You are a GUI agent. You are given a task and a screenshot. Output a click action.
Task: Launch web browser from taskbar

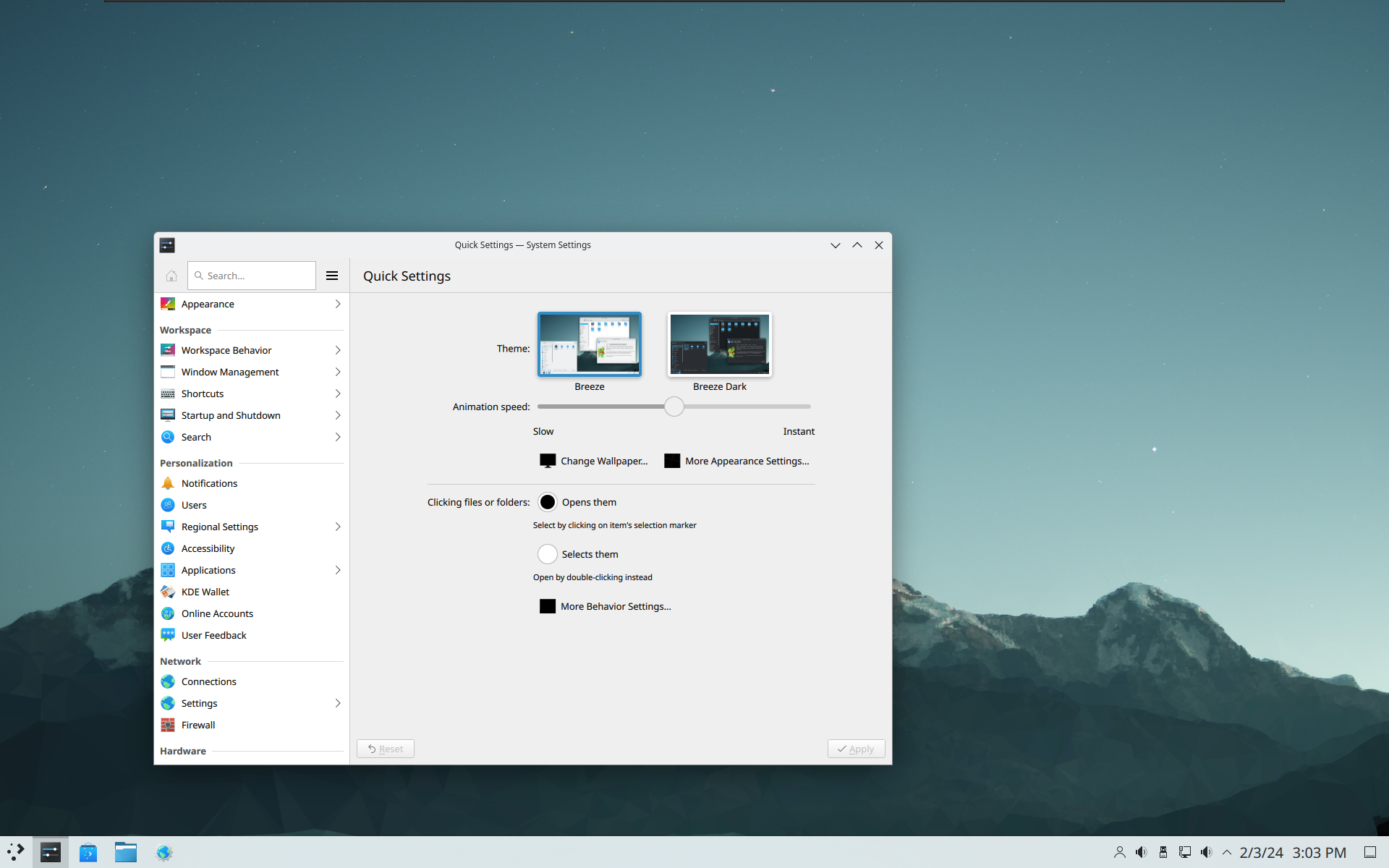[164, 853]
